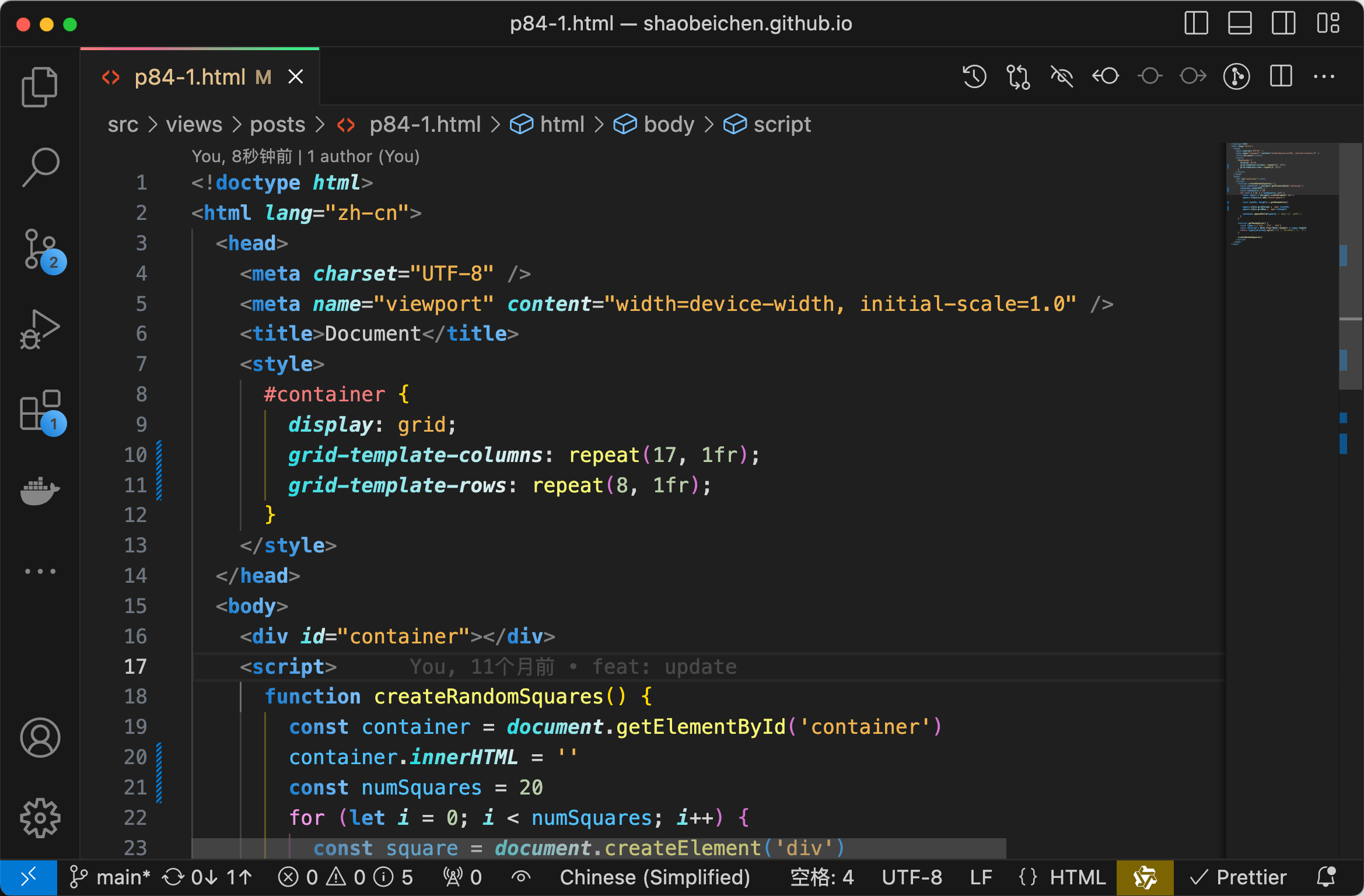Toggle the primary sidebar layout button
Screen dimensions: 1364x896
(1196, 23)
